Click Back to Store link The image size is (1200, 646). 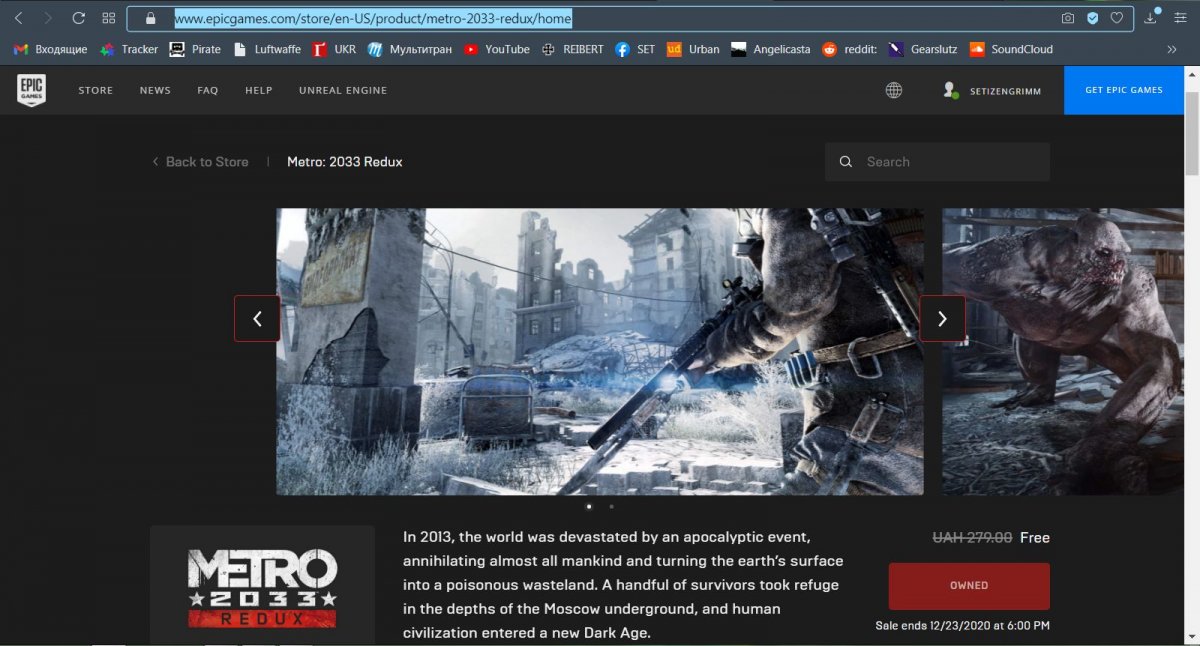point(200,162)
